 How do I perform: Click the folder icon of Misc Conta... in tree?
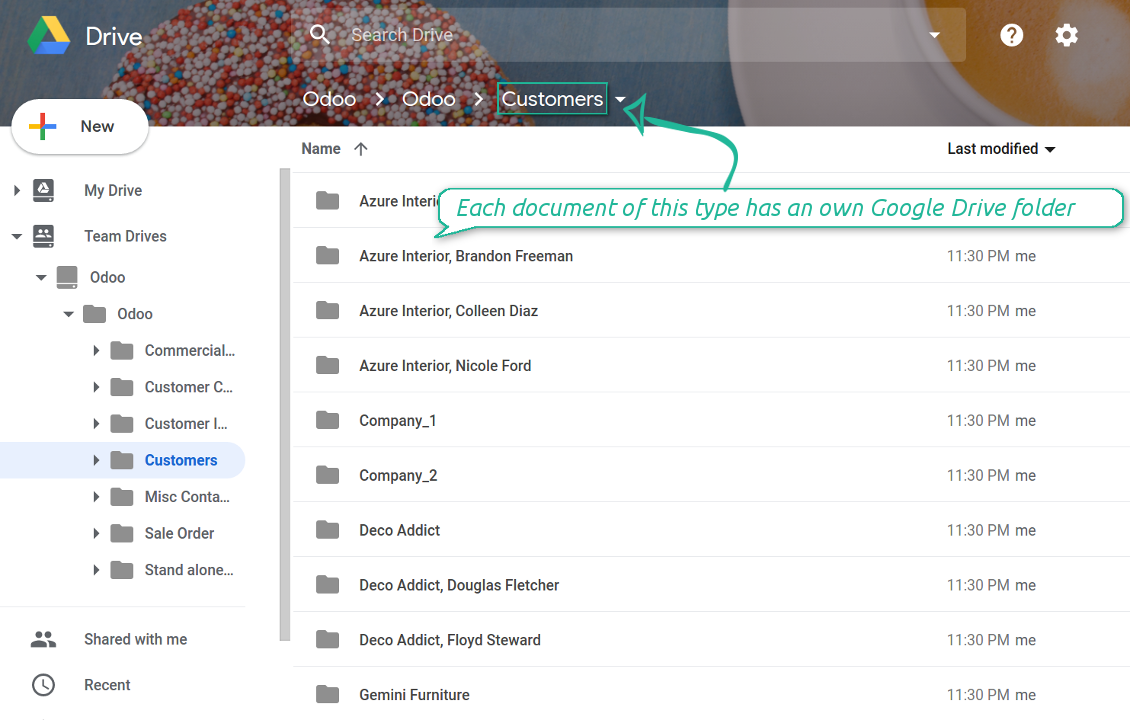pyautogui.click(x=122, y=497)
